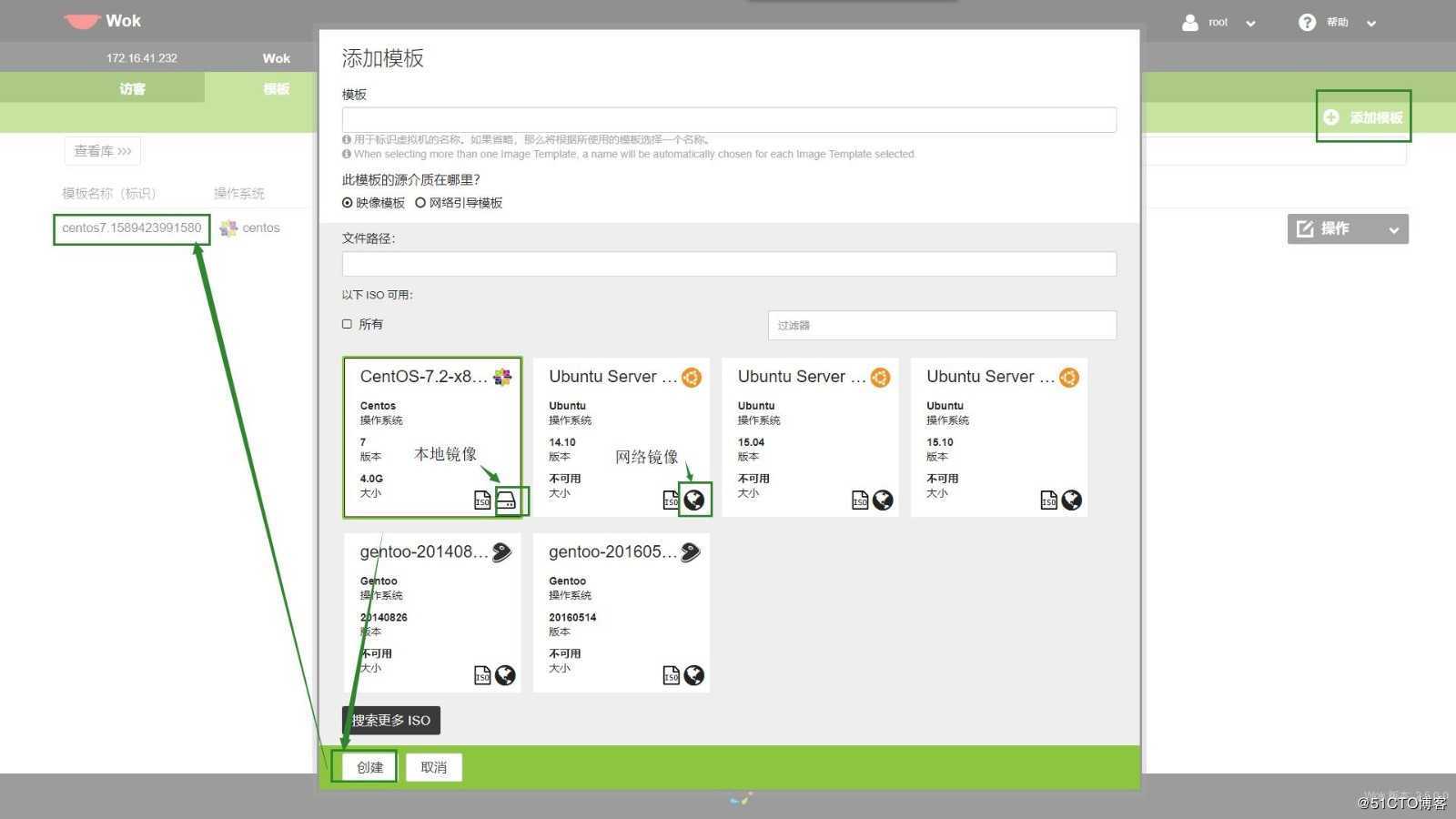Switch to the 模板 templates tab
The image size is (1456, 819).
(x=277, y=88)
